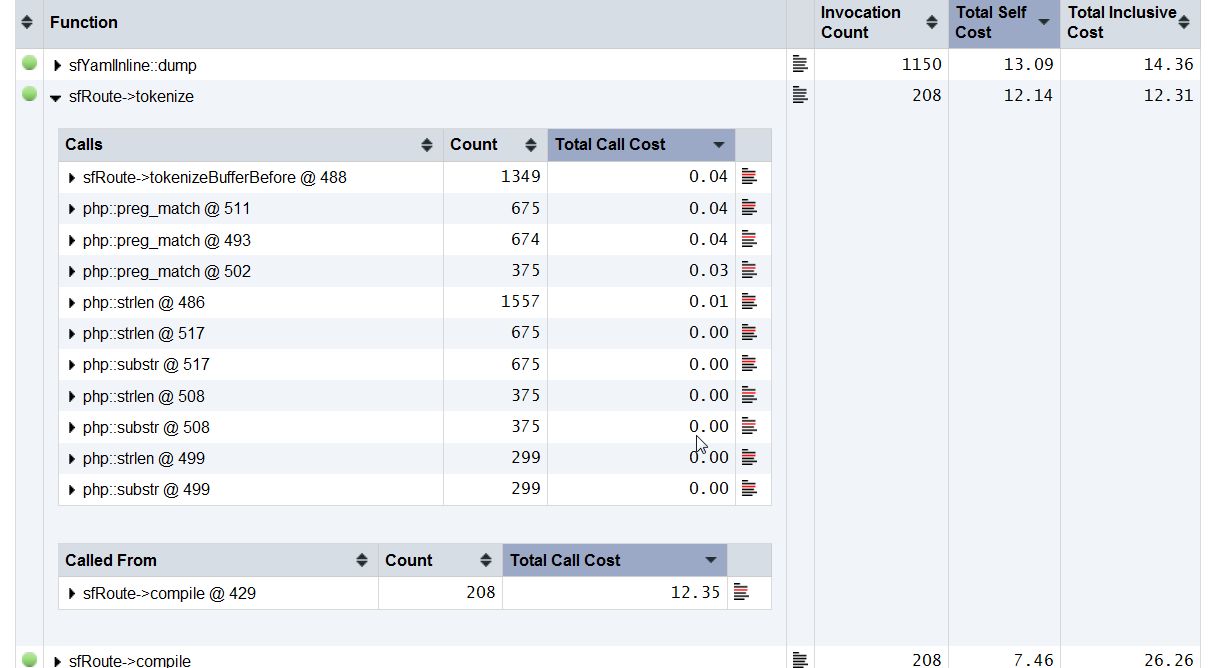Click the red-lined icon for php::preg_match @ 511

749,208
